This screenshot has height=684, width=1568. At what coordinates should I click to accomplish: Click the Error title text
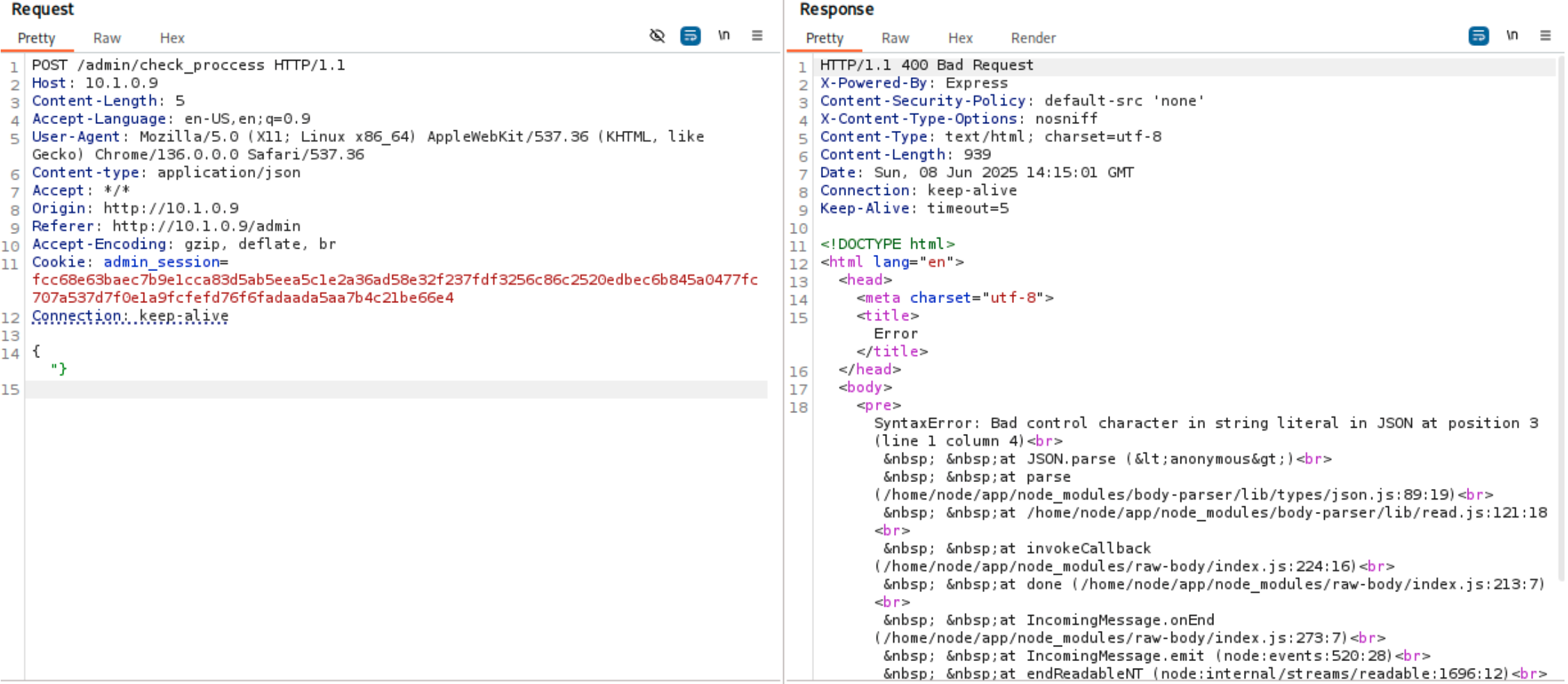click(x=896, y=334)
